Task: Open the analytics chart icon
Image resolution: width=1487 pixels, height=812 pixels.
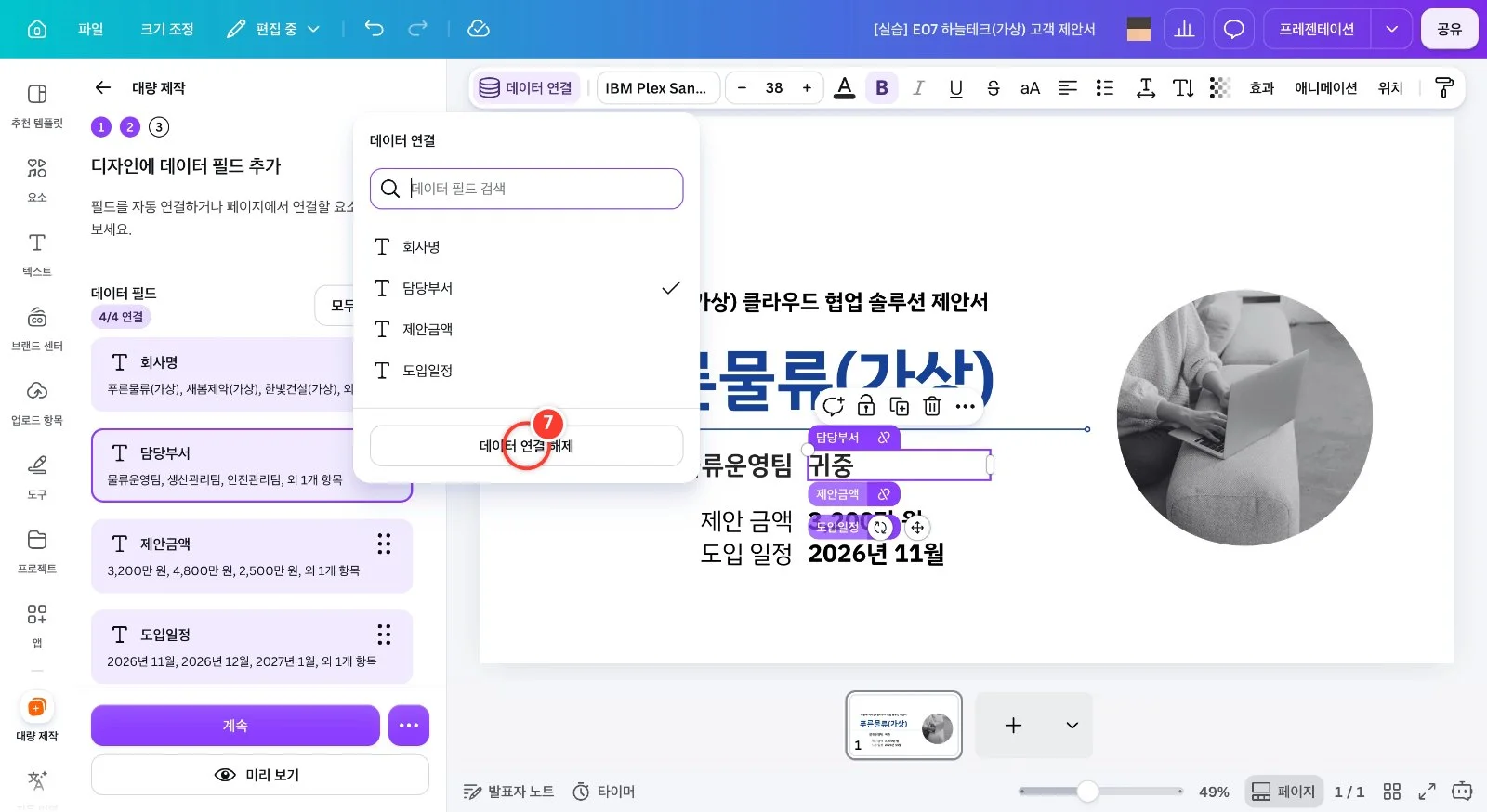Action: click(x=1184, y=29)
